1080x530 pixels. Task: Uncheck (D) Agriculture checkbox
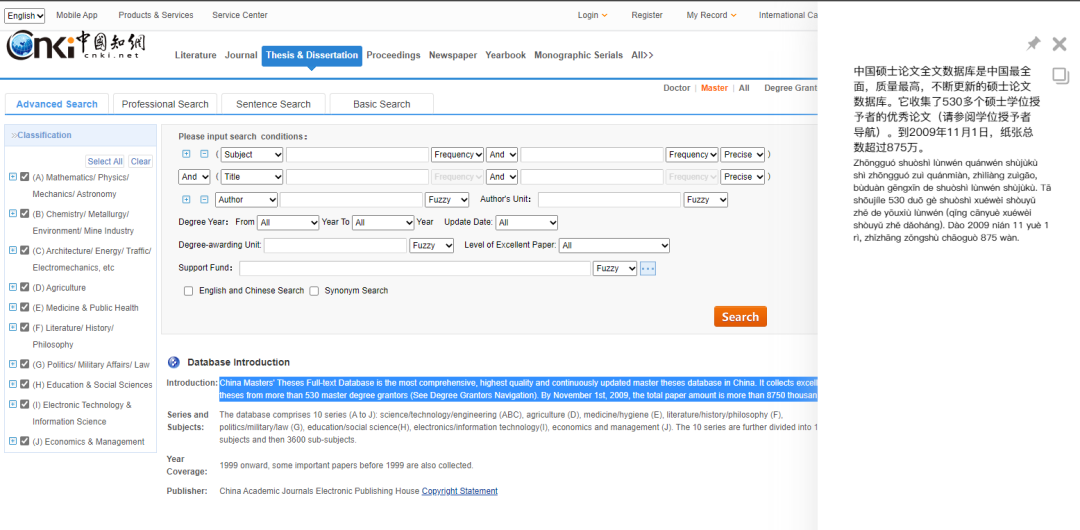[25, 287]
